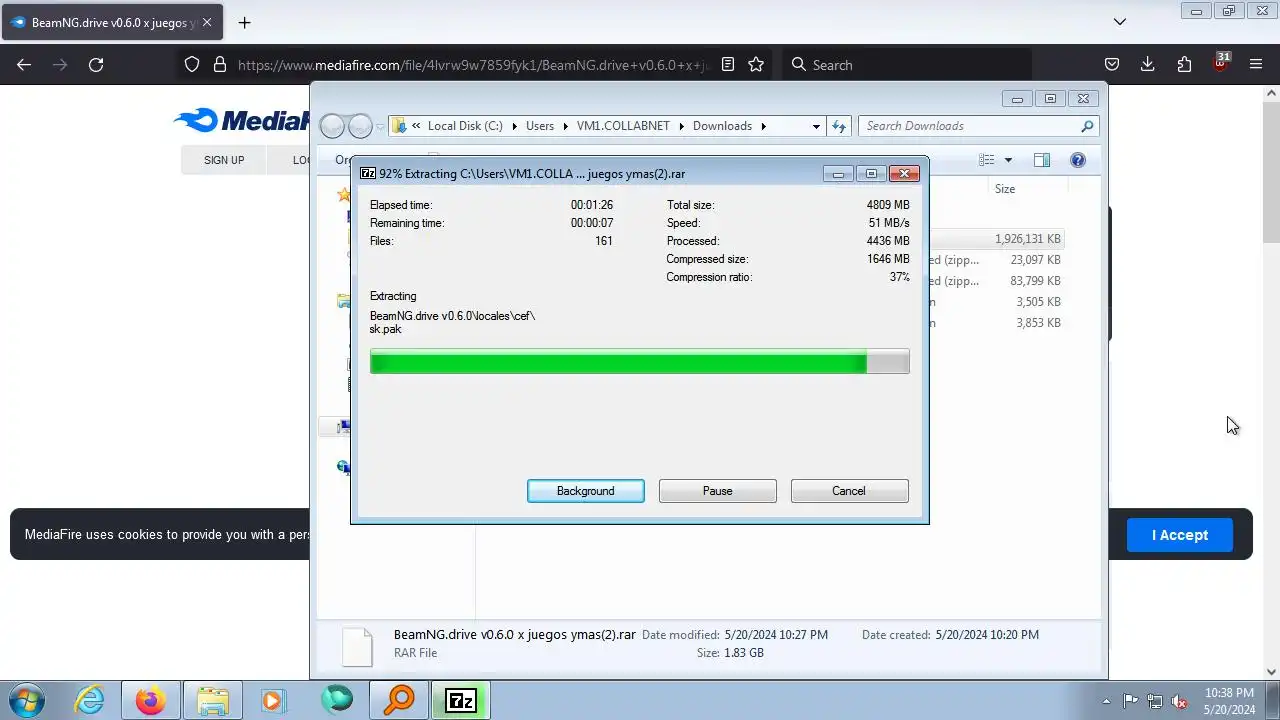Expand arrow after Downloads in path
The image size is (1280, 720).
[763, 126]
